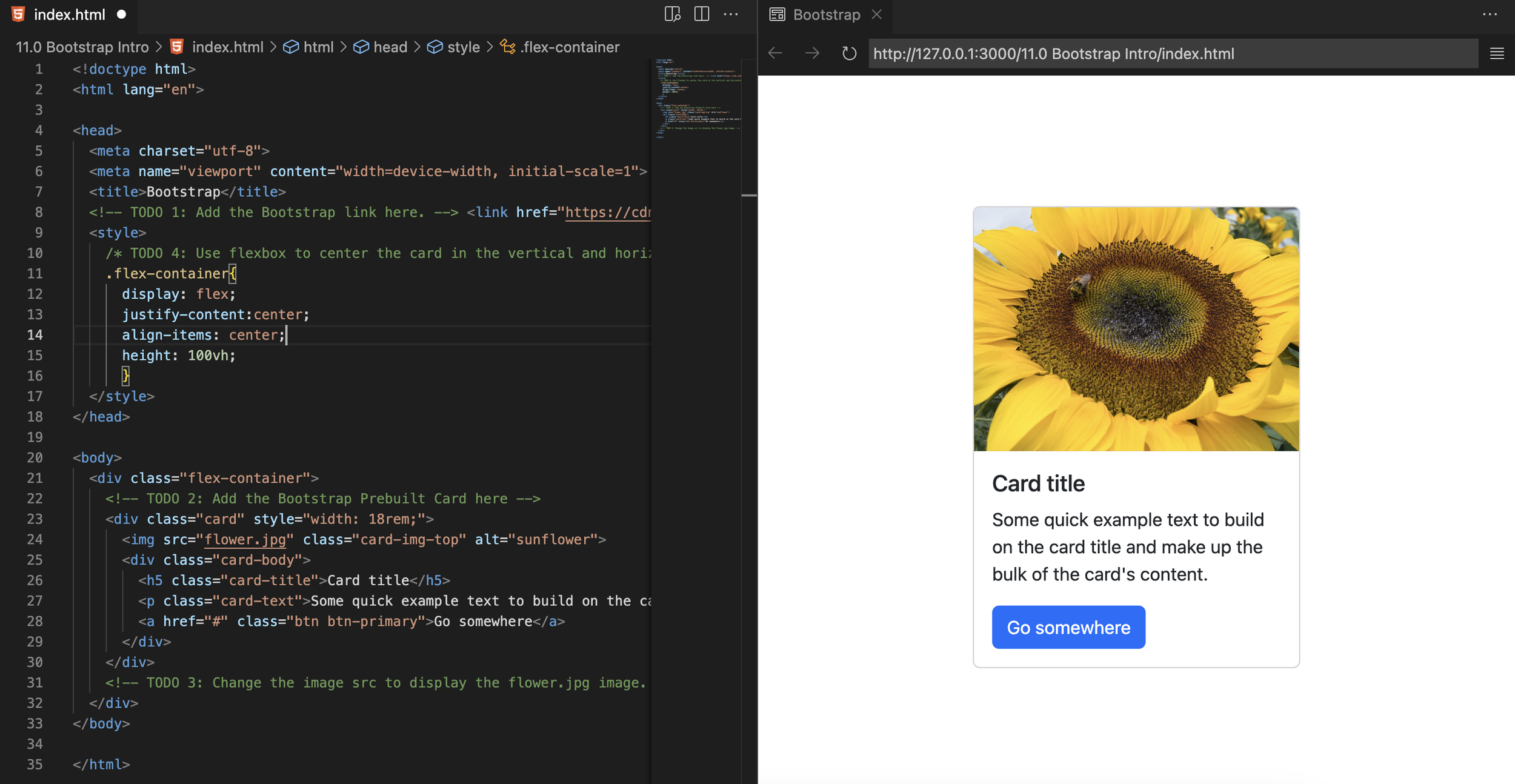
Task: Click the Simple Browser icon on the Bootstrap tab
Action: point(776,13)
